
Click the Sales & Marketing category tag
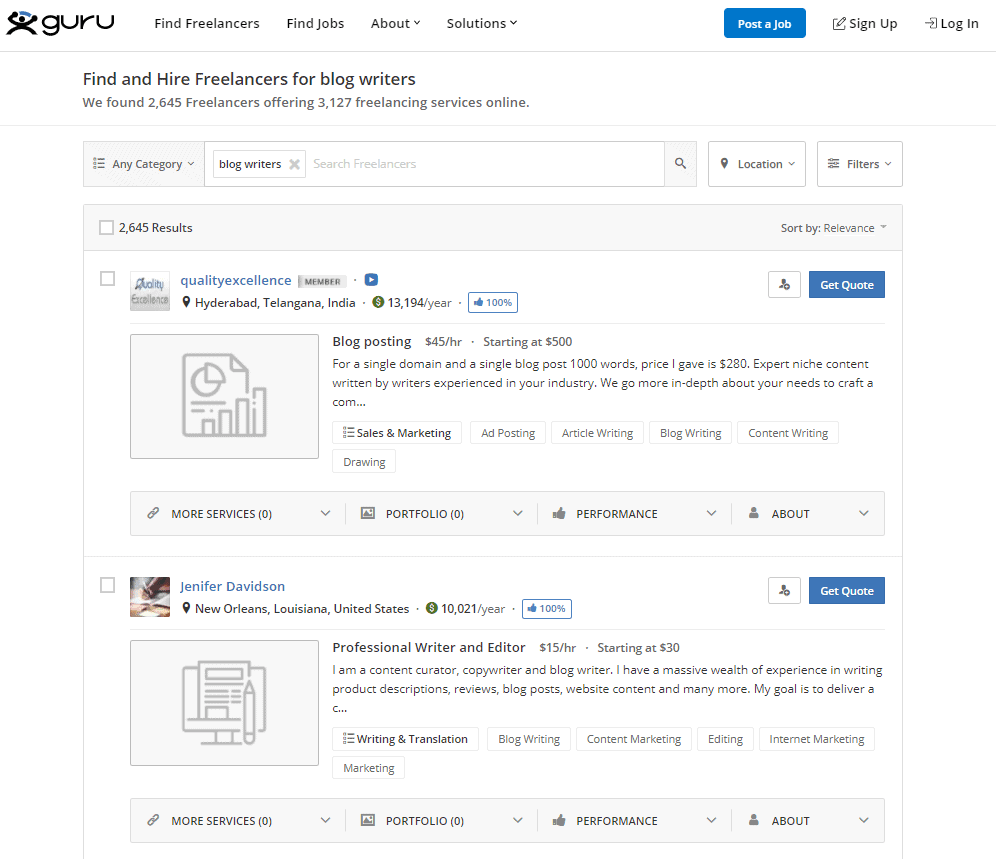[x=396, y=433]
